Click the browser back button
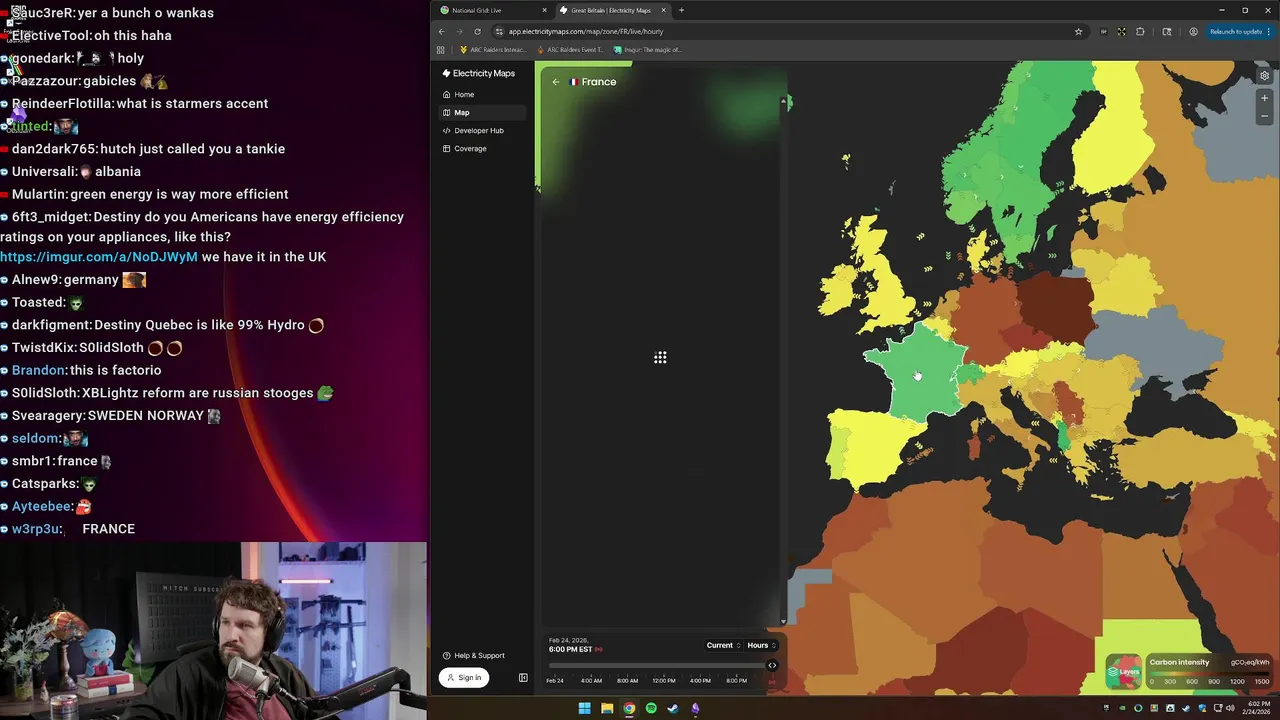The height and width of the screenshot is (720, 1280). (x=442, y=31)
